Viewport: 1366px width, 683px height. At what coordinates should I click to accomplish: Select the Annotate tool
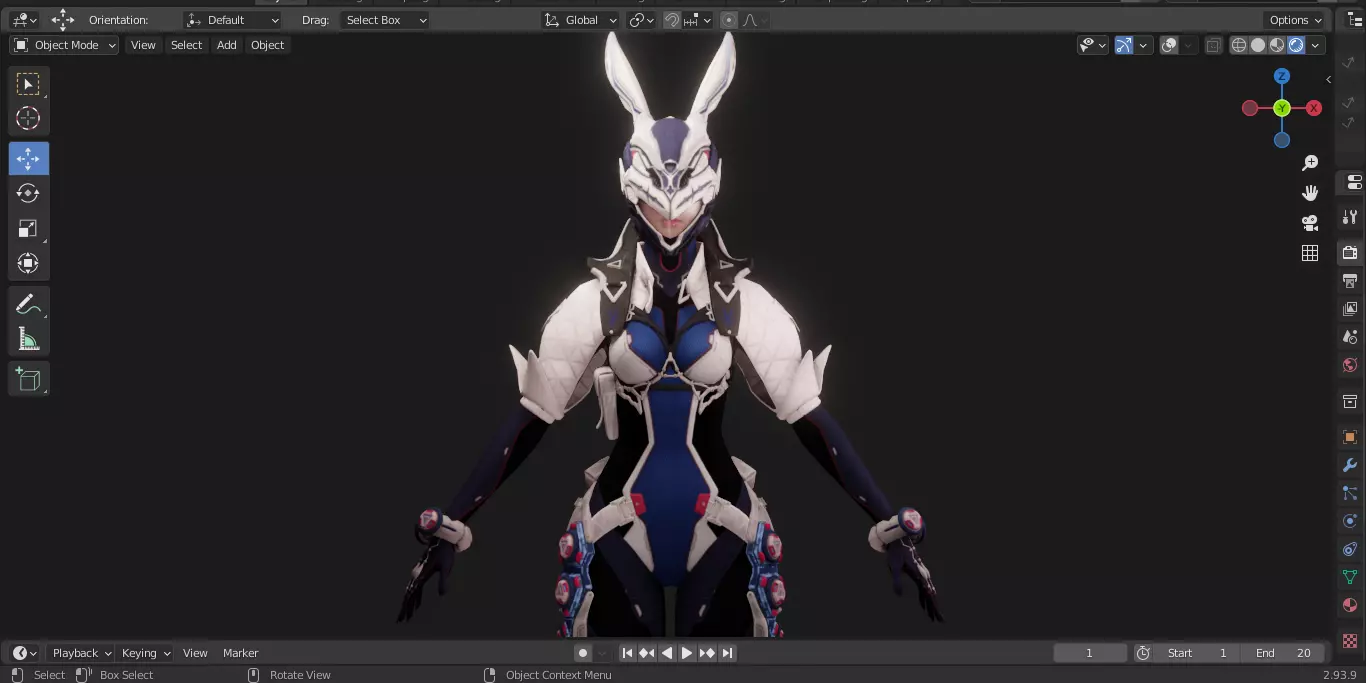(28, 305)
